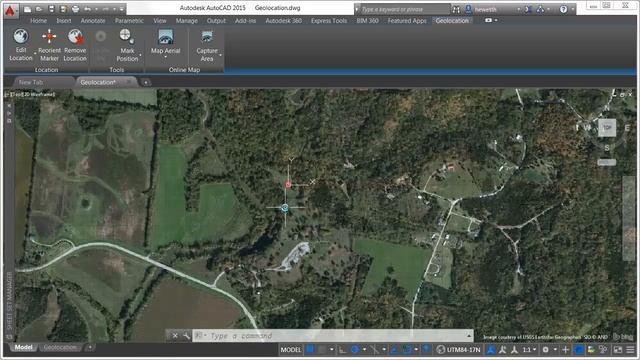Open the status bar Customization menu icon

pyautogui.click(x=631, y=350)
